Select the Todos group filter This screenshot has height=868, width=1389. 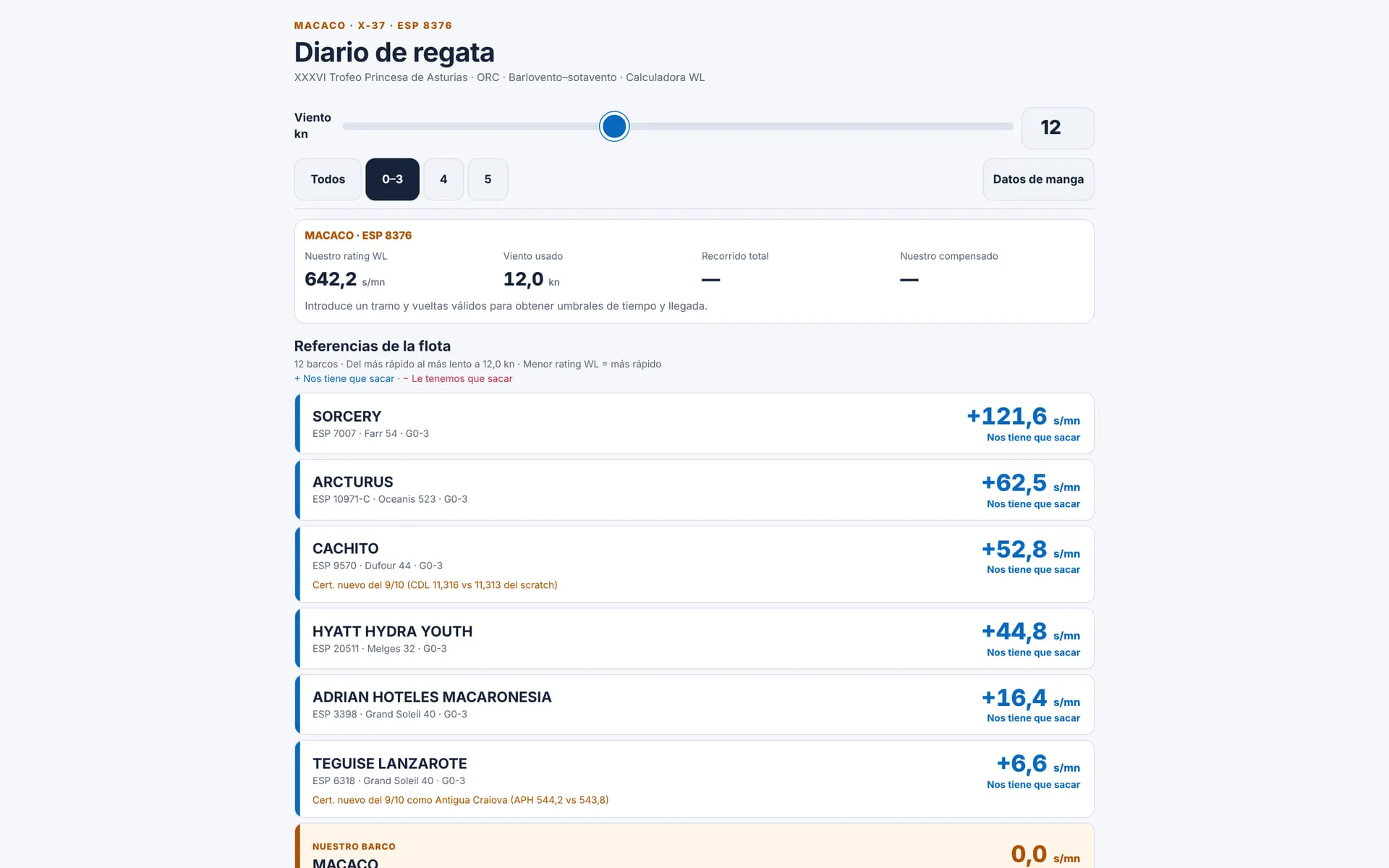(x=328, y=179)
